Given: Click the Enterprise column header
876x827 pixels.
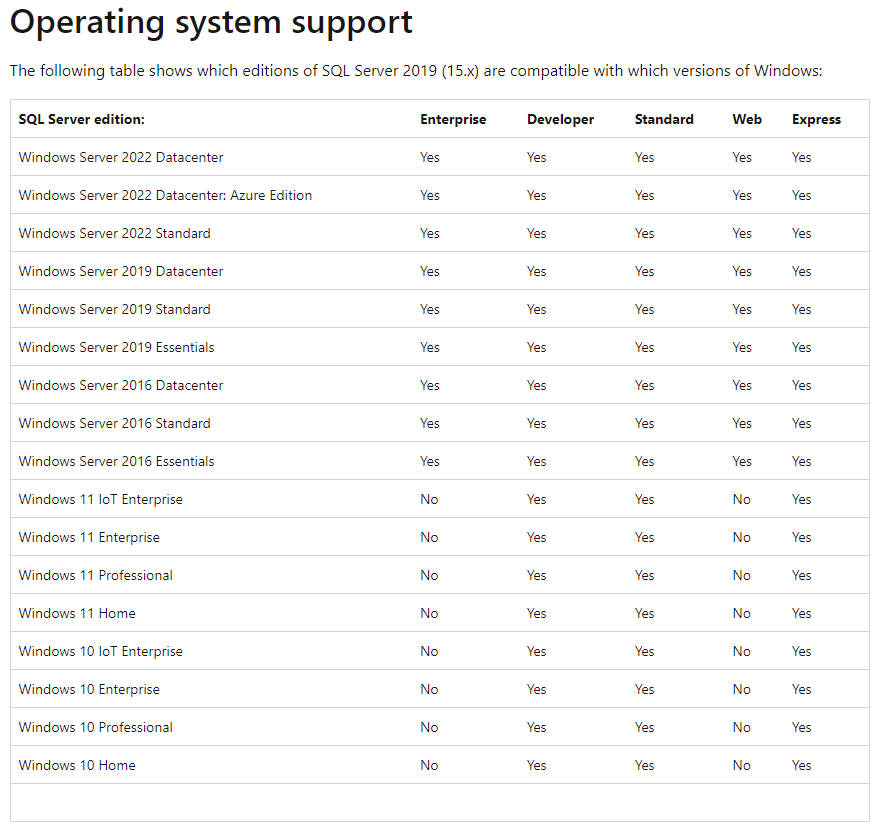Looking at the screenshot, I should pos(453,119).
